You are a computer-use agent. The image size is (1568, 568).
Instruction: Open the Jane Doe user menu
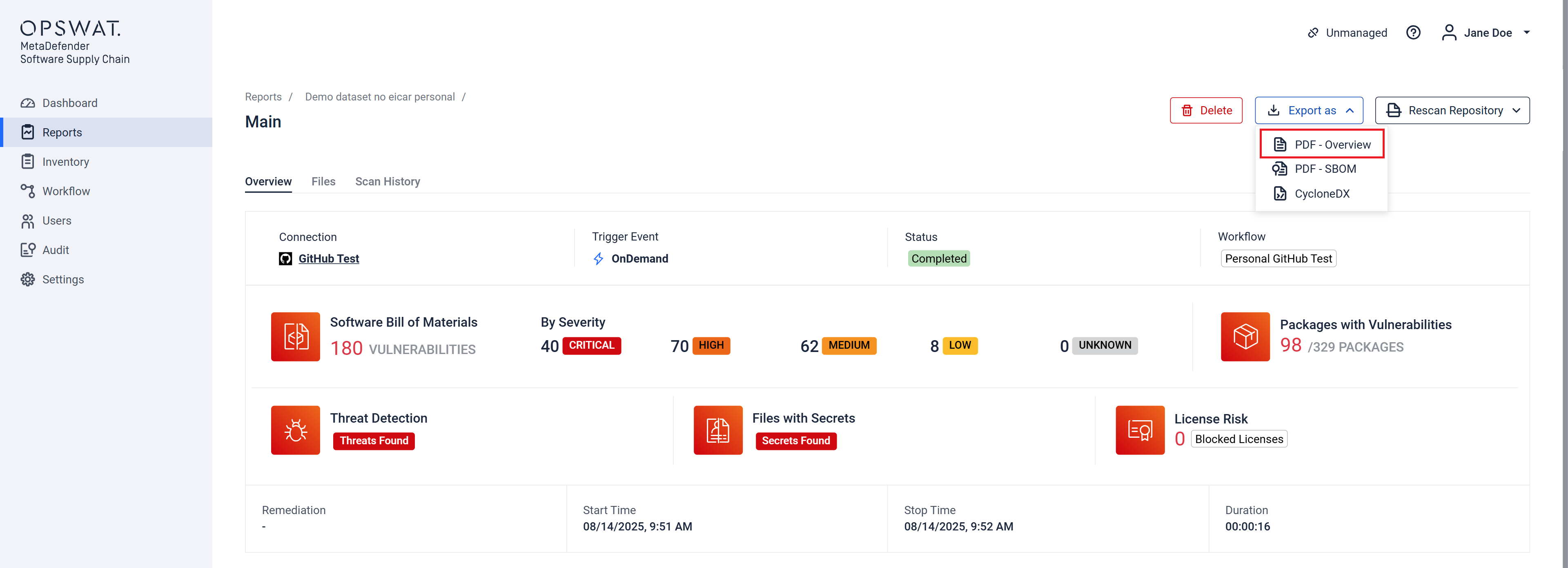pos(1485,33)
